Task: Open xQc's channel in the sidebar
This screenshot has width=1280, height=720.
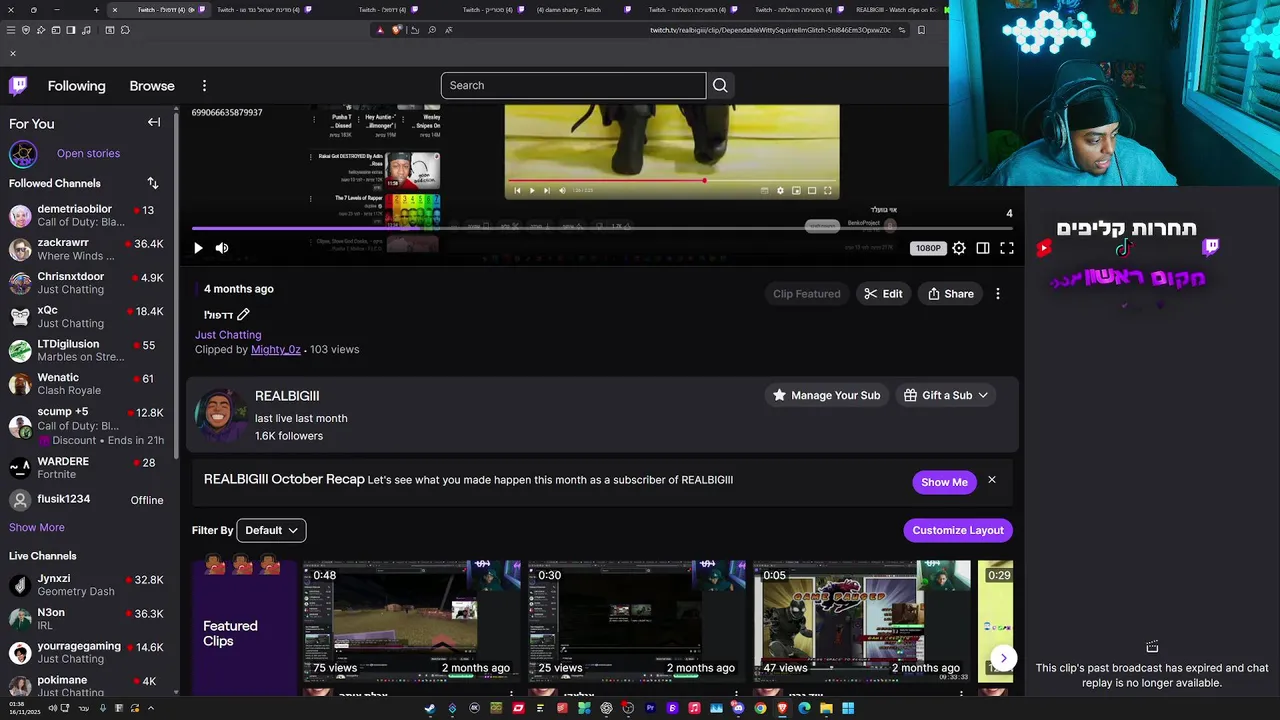Action: tap(87, 317)
